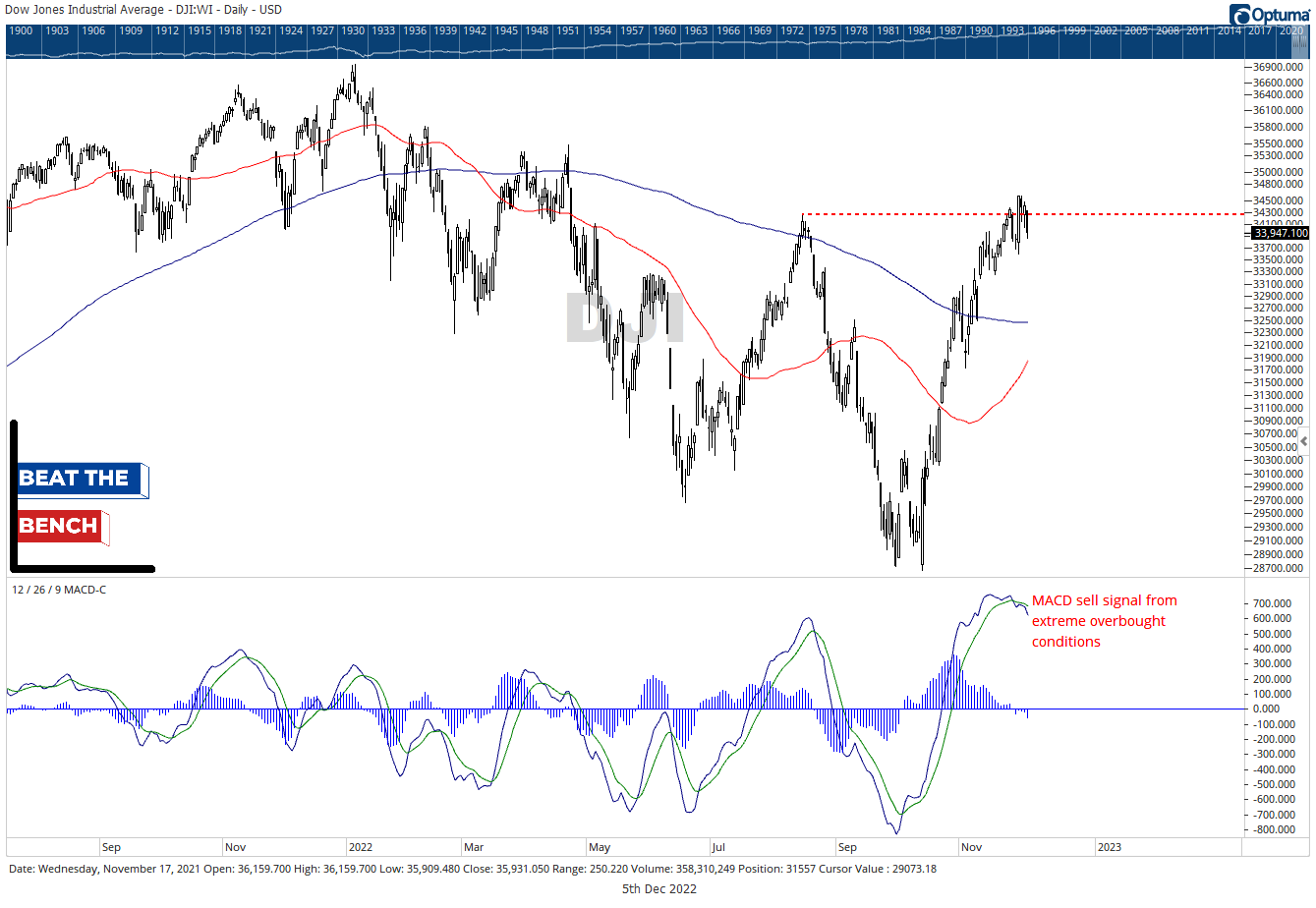Click the 35000.000 price axis label
The height and width of the screenshot is (908, 1316).
point(1280,172)
